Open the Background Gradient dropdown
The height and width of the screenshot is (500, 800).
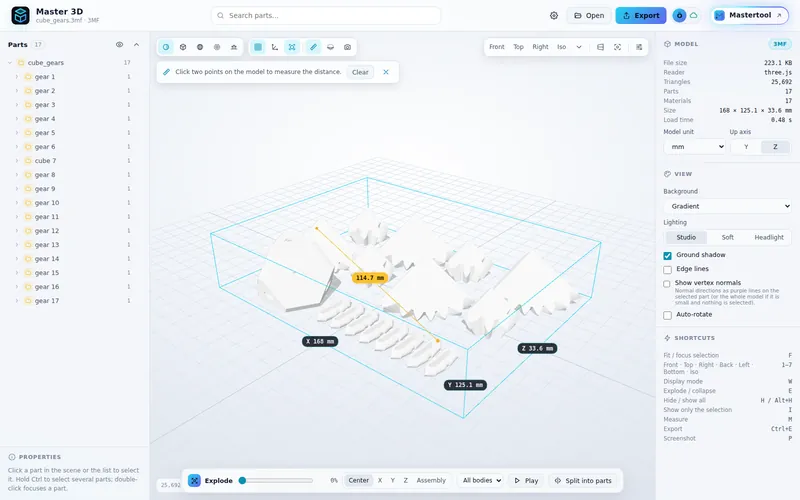click(728, 206)
